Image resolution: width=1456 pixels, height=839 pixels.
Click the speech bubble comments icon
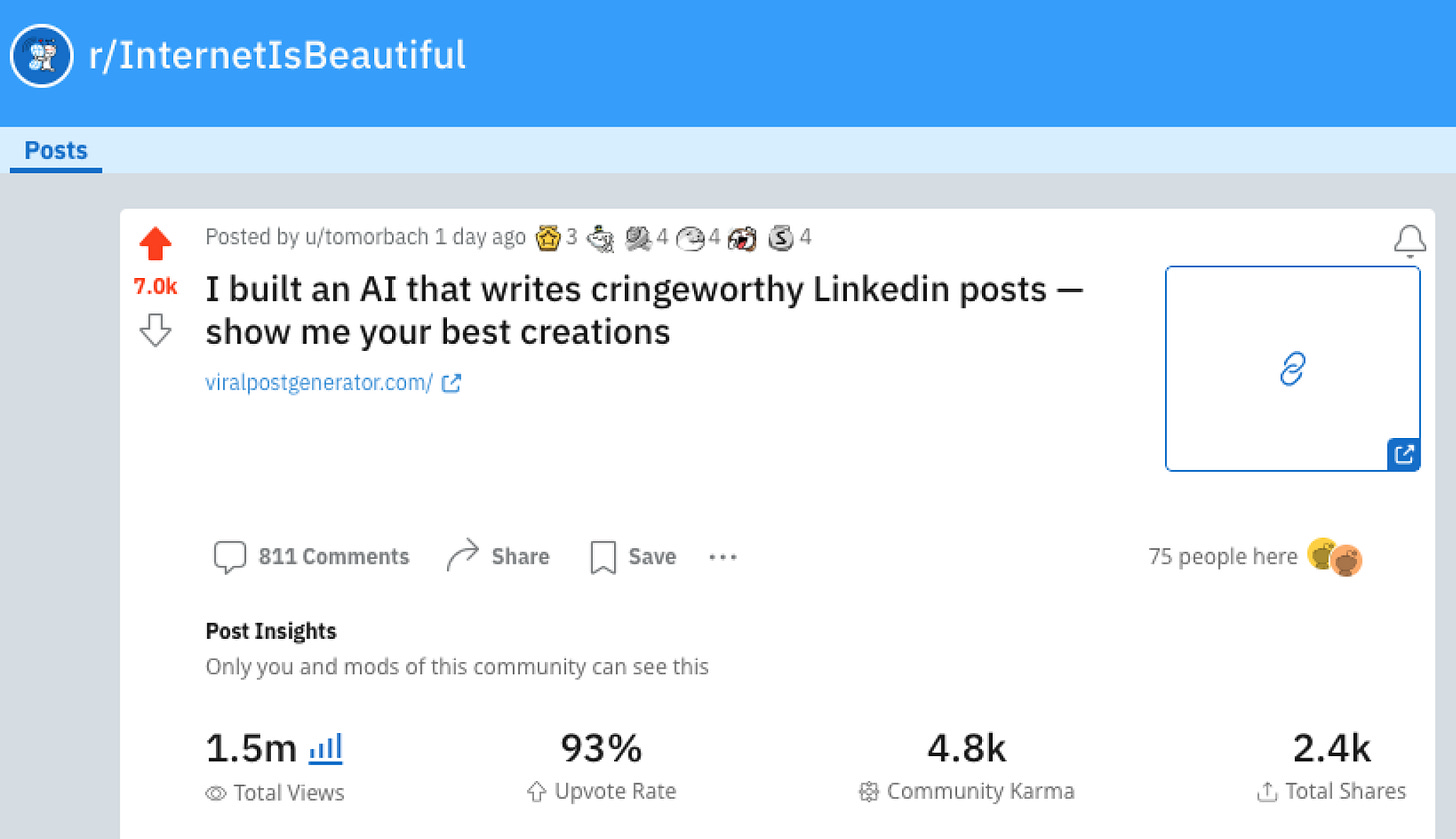[230, 556]
